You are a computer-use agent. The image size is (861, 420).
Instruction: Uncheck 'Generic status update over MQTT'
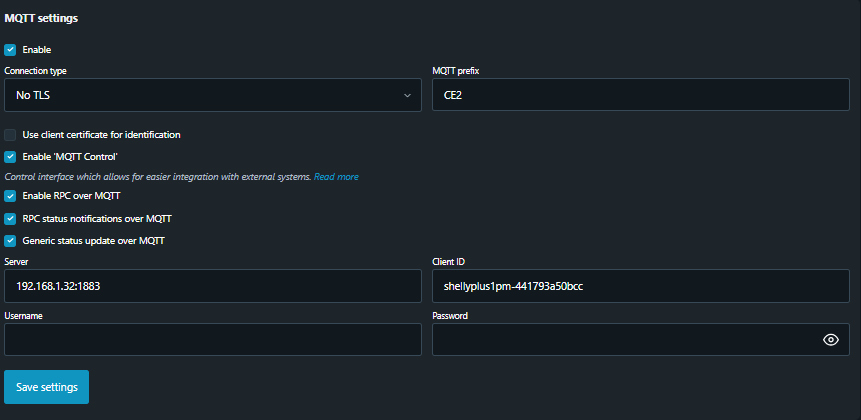click(10, 240)
